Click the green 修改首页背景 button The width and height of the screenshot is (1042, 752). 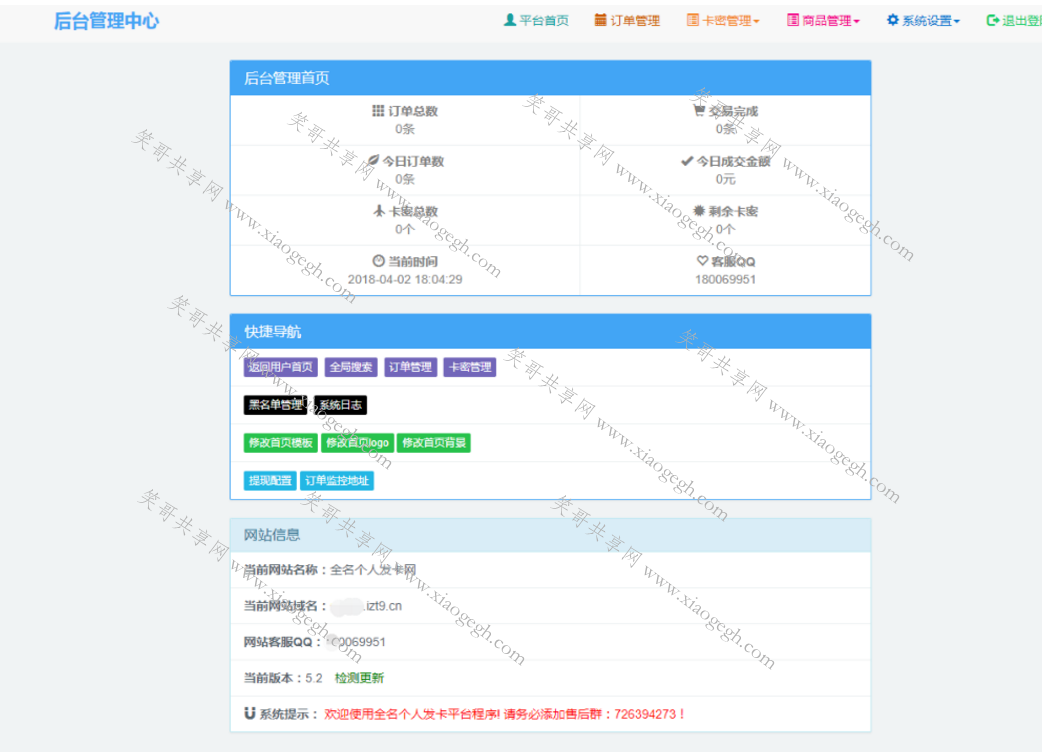pyautogui.click(x=434, y=442)
